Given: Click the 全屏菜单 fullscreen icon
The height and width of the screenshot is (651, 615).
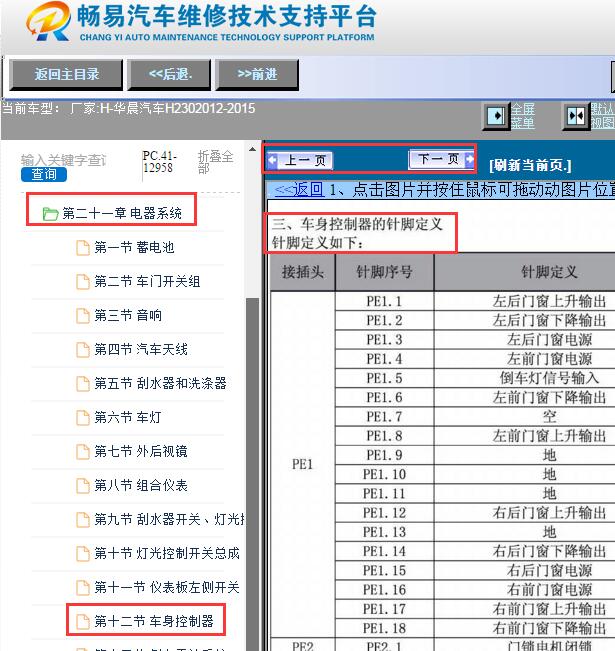Looking at the screenshot, I should (x=497, y=116).
